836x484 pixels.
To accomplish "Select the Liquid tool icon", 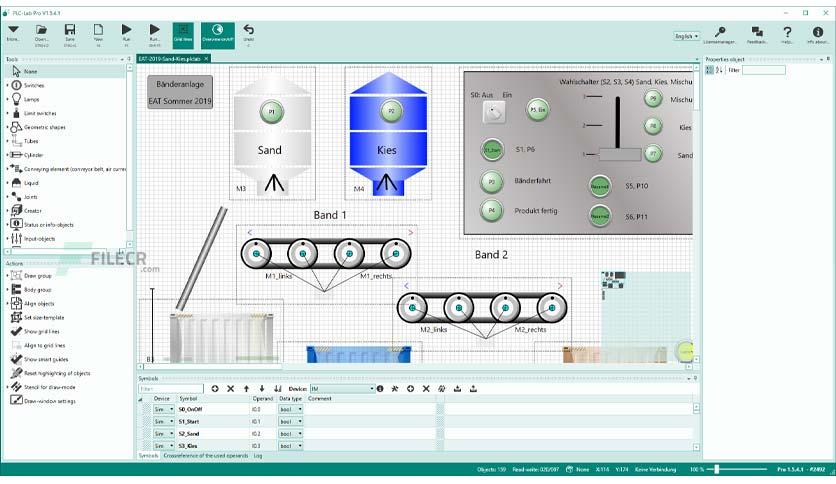I will pyautogui.click(x=17, y=183).
